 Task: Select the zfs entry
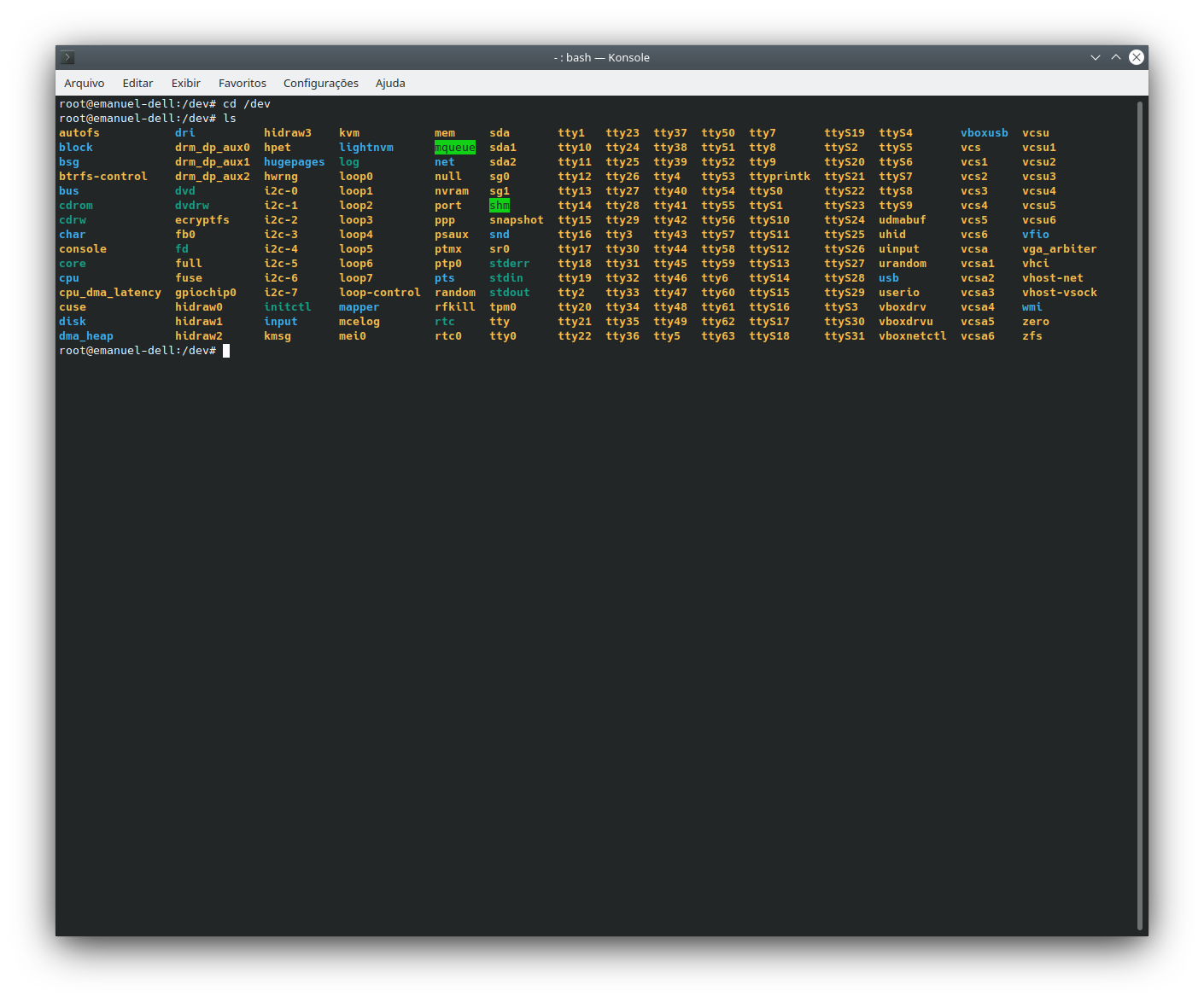pyautogui.click(x=1032, y=336)
